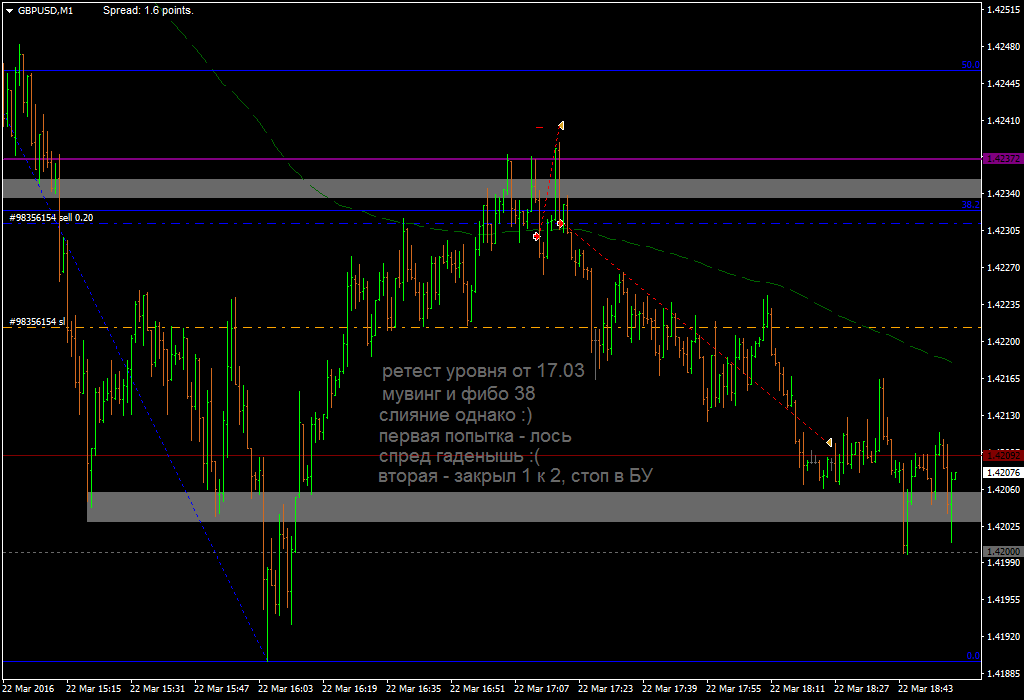The image size is (1024, 700).
Task: Select the Fibonacci 0.0 level label
Action: click(973, 656)
